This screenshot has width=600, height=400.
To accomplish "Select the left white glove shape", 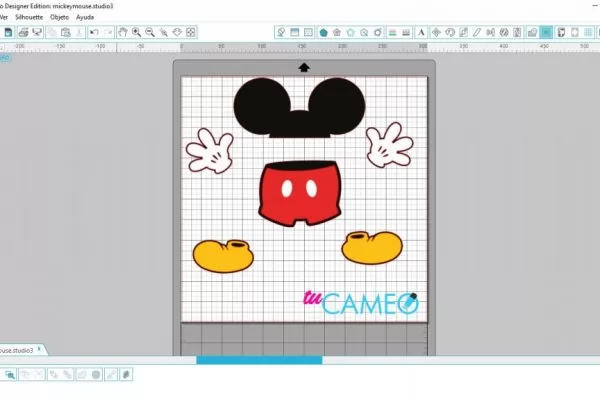I will (x=210, y=151).
